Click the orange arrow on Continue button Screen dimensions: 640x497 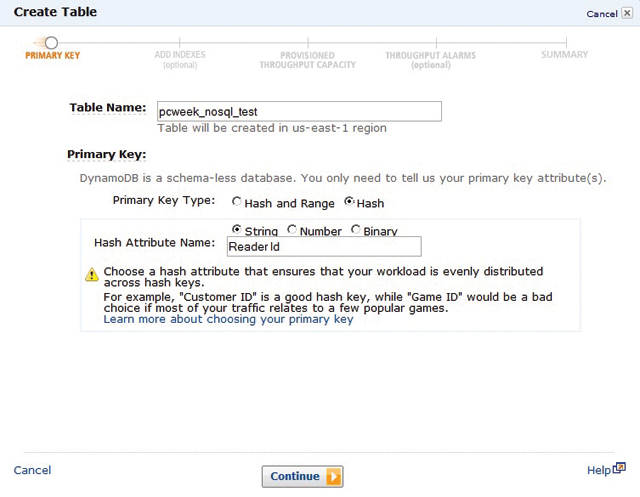[333, 476]
